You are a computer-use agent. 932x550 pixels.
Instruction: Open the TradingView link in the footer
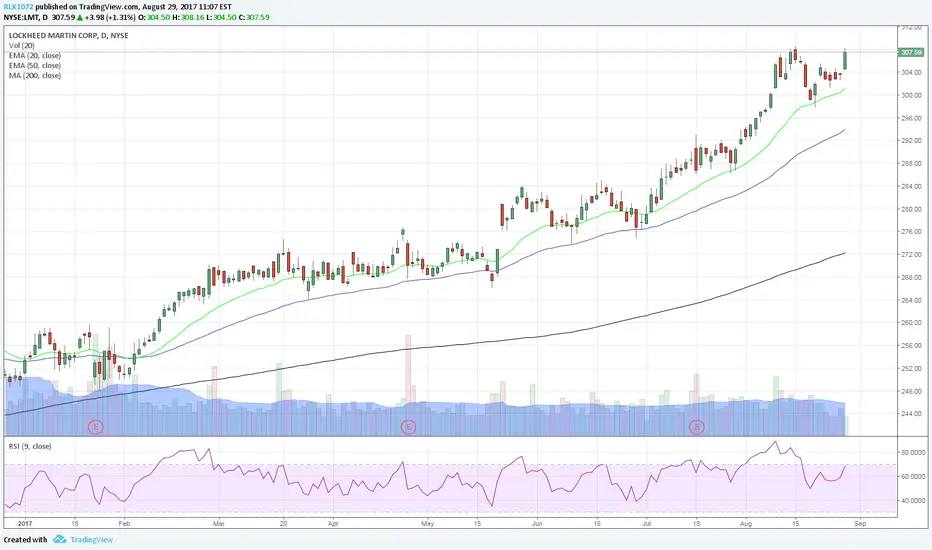(x=91, y=540)
